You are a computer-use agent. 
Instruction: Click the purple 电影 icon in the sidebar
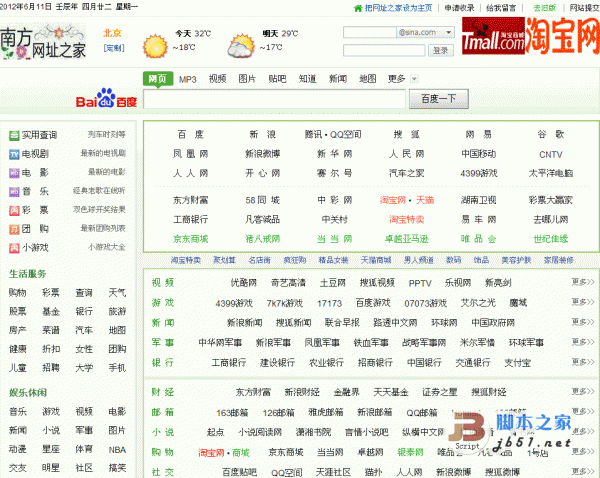click(x=14, y=173)
